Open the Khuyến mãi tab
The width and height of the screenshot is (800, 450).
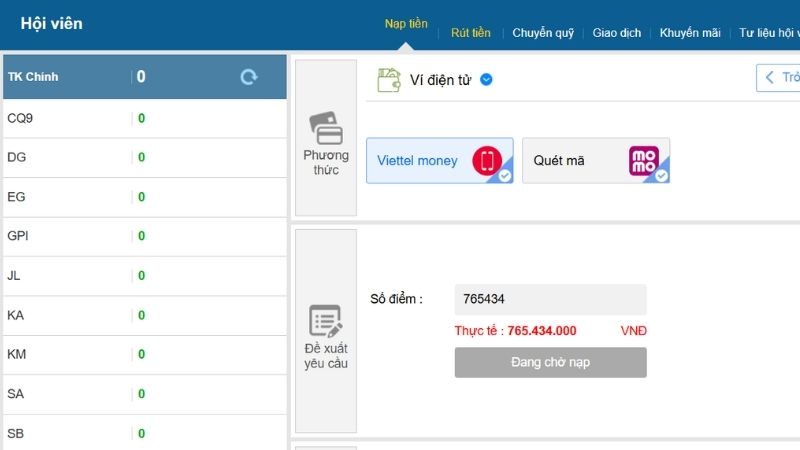pos(690,33)
